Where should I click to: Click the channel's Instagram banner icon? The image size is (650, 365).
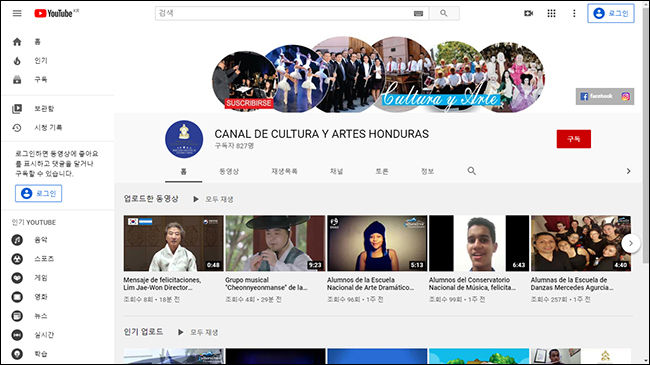[x=626, y=96]
